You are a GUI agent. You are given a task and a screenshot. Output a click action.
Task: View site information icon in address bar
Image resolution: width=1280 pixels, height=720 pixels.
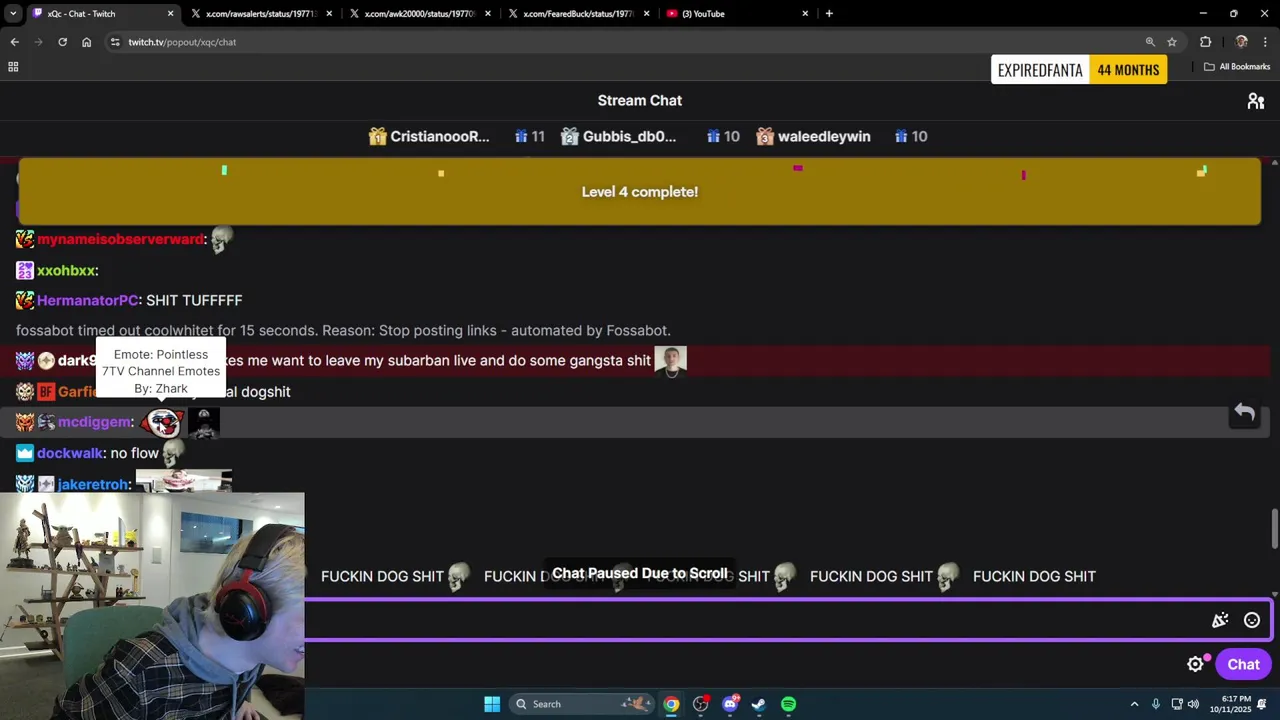(x=115, y=42)
